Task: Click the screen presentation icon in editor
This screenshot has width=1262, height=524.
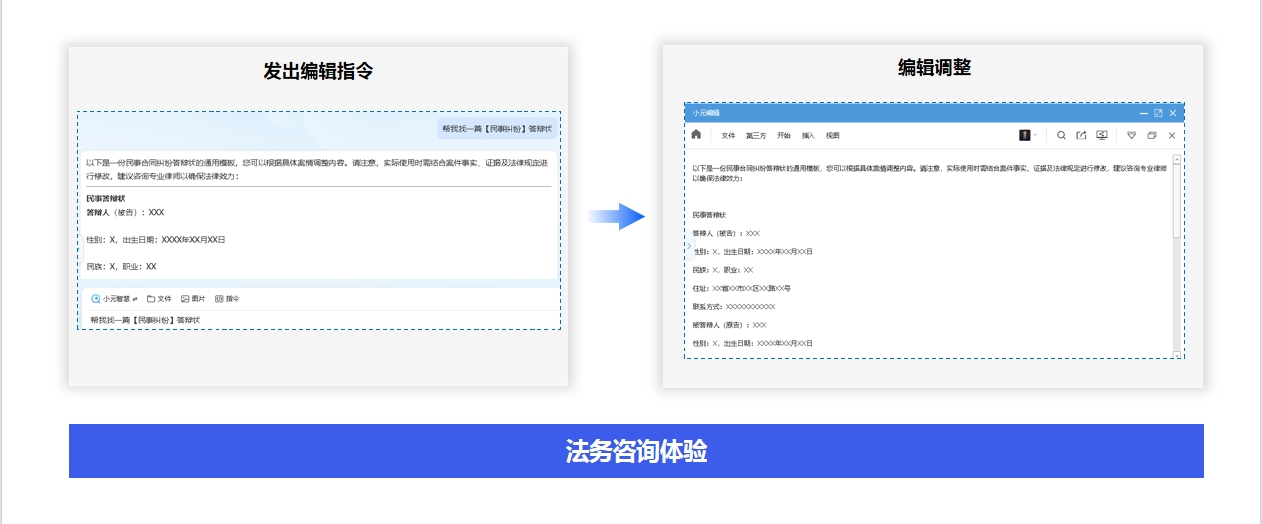Action: (x=1102, y=135)
